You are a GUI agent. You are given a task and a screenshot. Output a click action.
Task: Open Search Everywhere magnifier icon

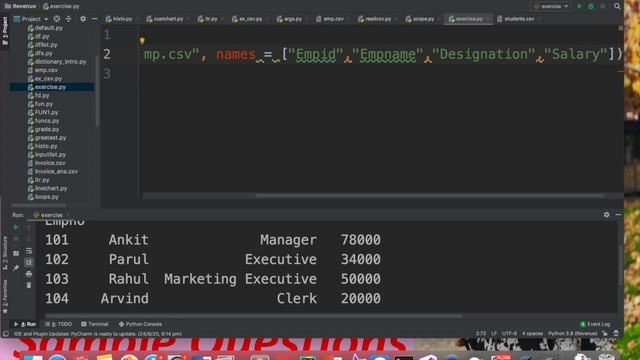coord(617,6)
